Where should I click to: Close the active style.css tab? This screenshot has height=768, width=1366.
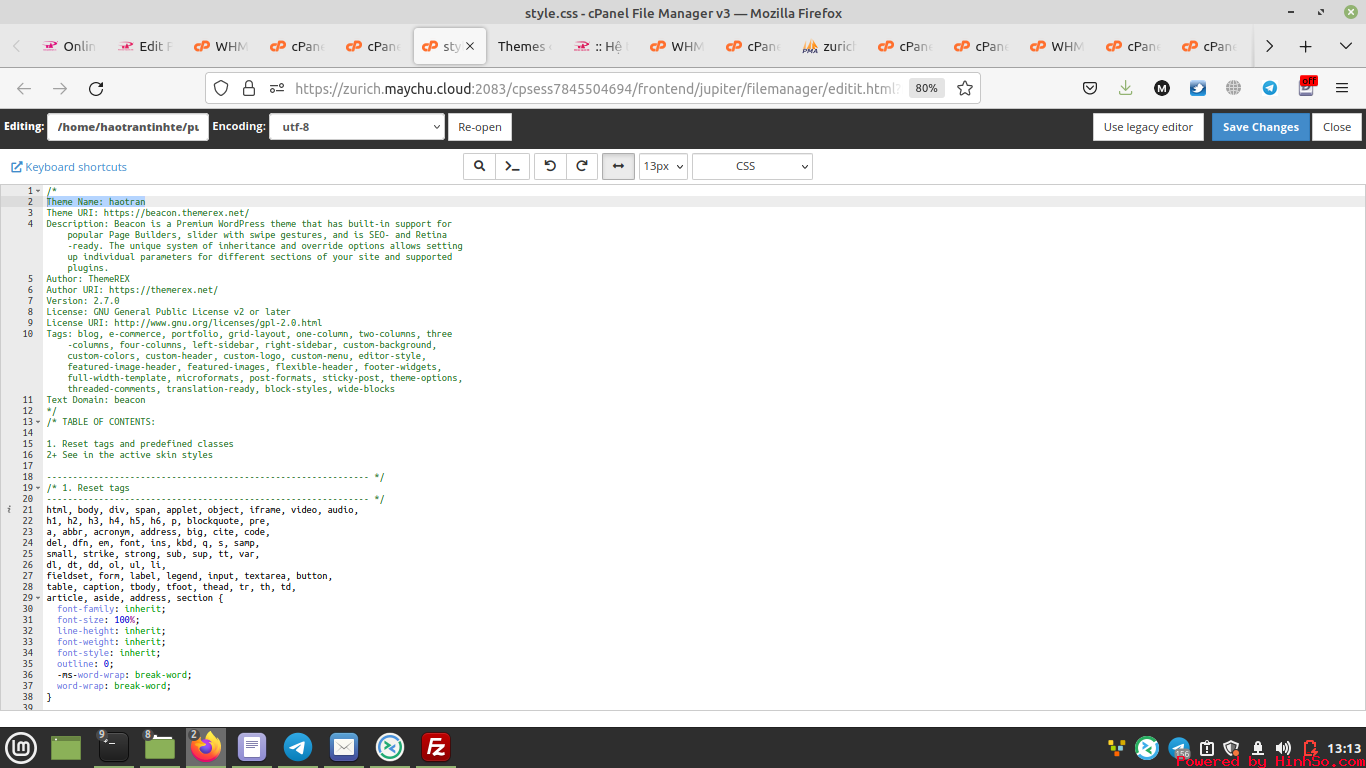tap(471, 46)
